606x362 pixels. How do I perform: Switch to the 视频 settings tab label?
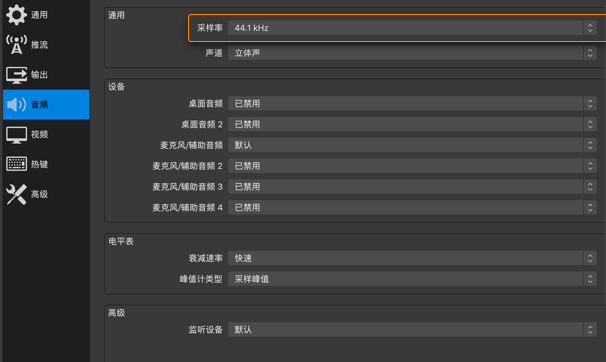coord(39,134)
